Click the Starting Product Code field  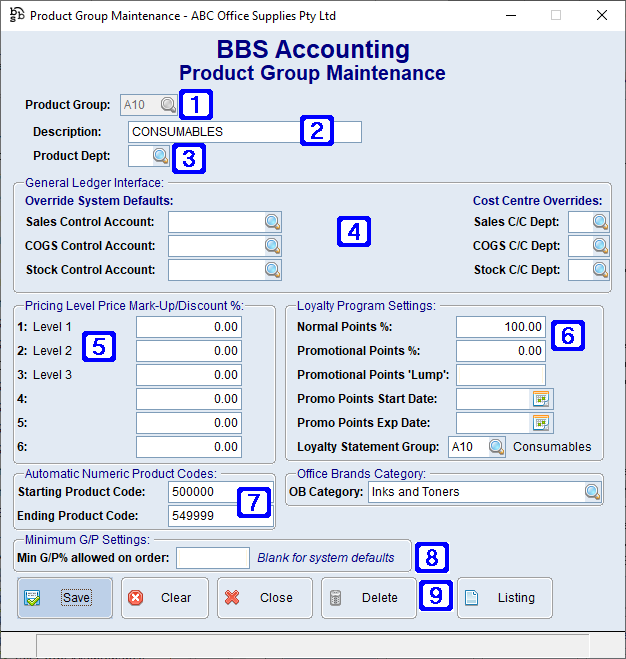[221, 492]
